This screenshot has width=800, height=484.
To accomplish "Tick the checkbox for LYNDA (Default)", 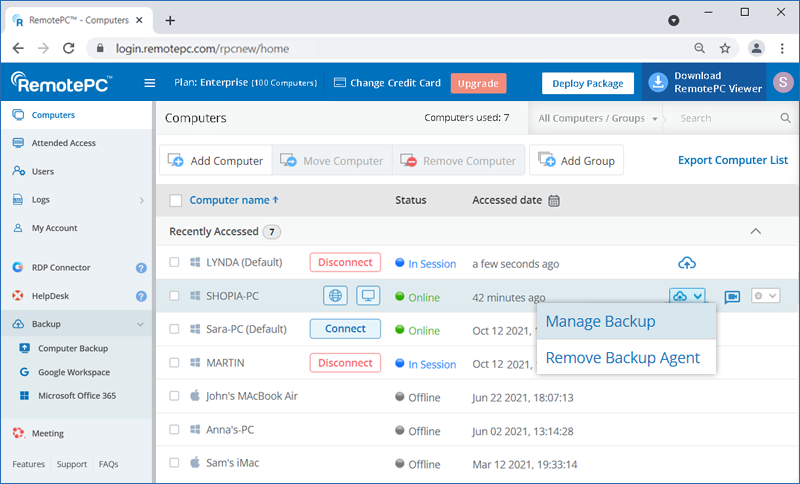I will (175, 263).
